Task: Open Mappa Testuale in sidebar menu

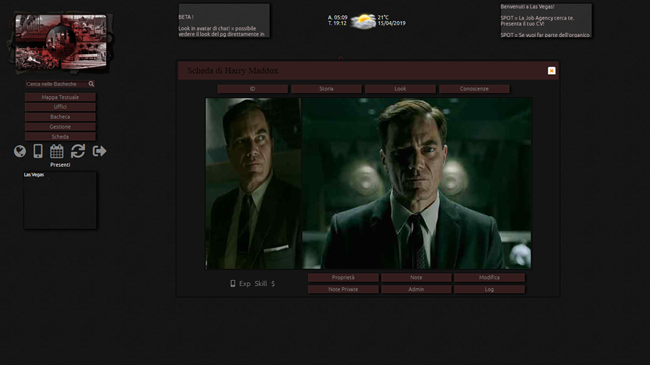Action: point(60,97)
